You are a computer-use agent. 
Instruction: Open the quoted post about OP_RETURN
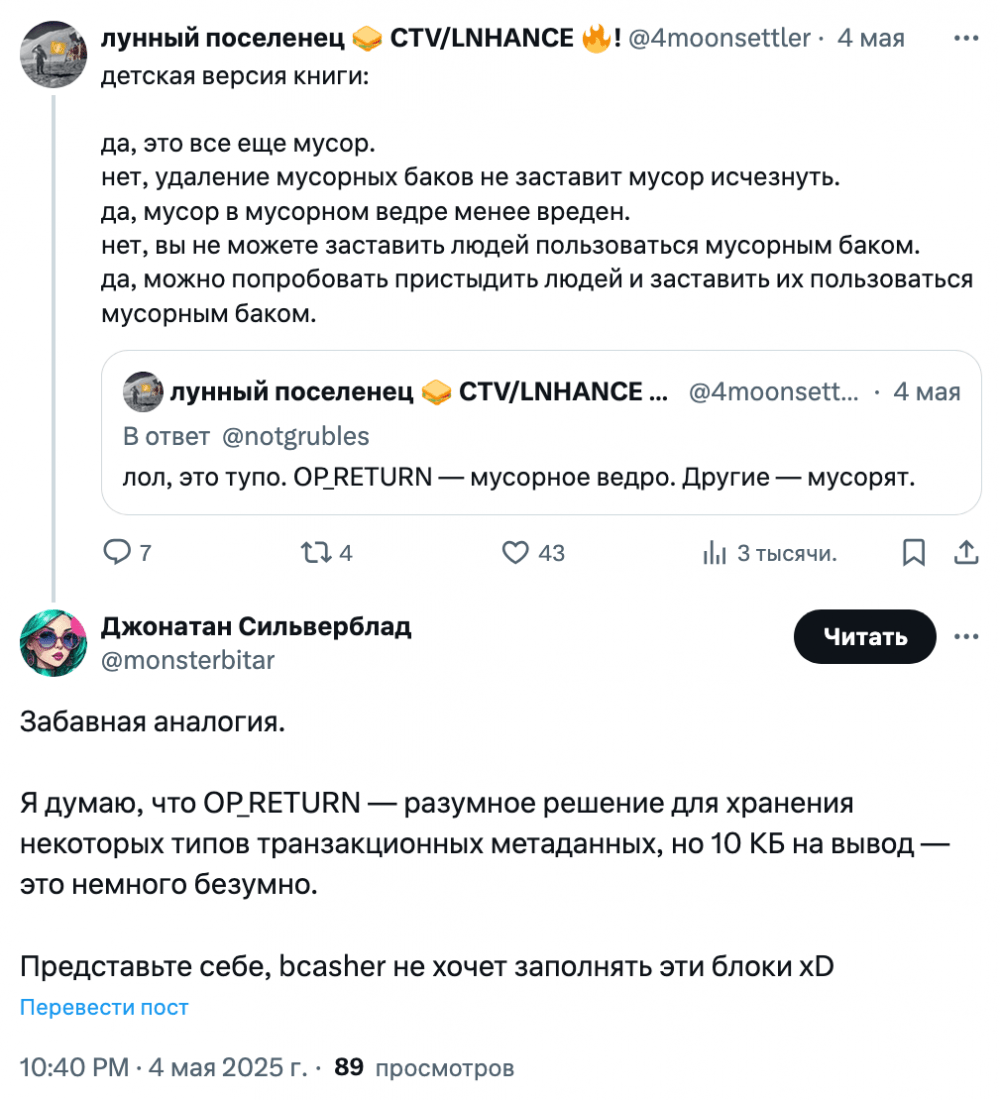(x=541, y=433)
